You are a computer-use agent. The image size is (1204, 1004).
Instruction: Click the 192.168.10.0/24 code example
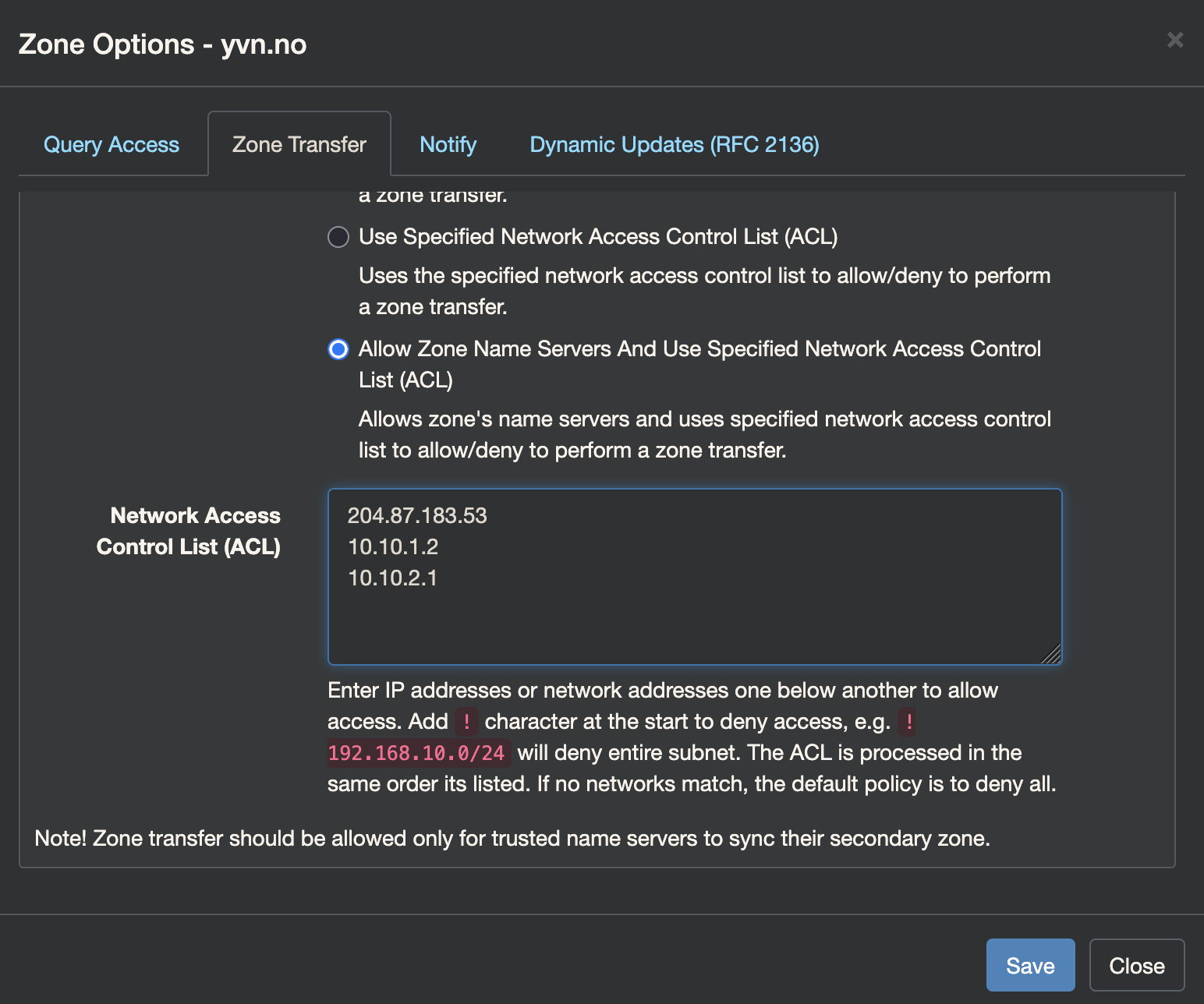[x=418, y=752]
